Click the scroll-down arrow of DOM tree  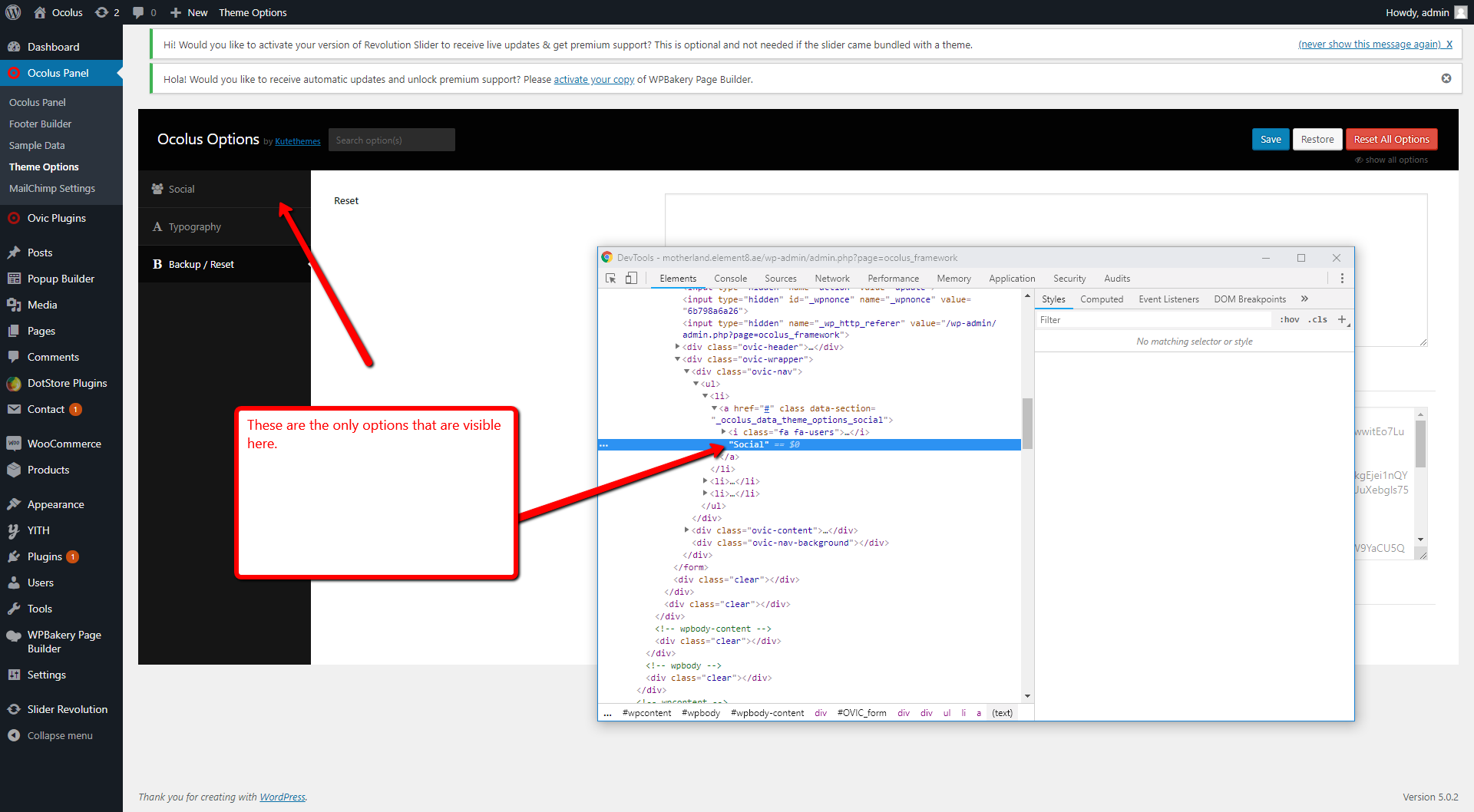1027,696
